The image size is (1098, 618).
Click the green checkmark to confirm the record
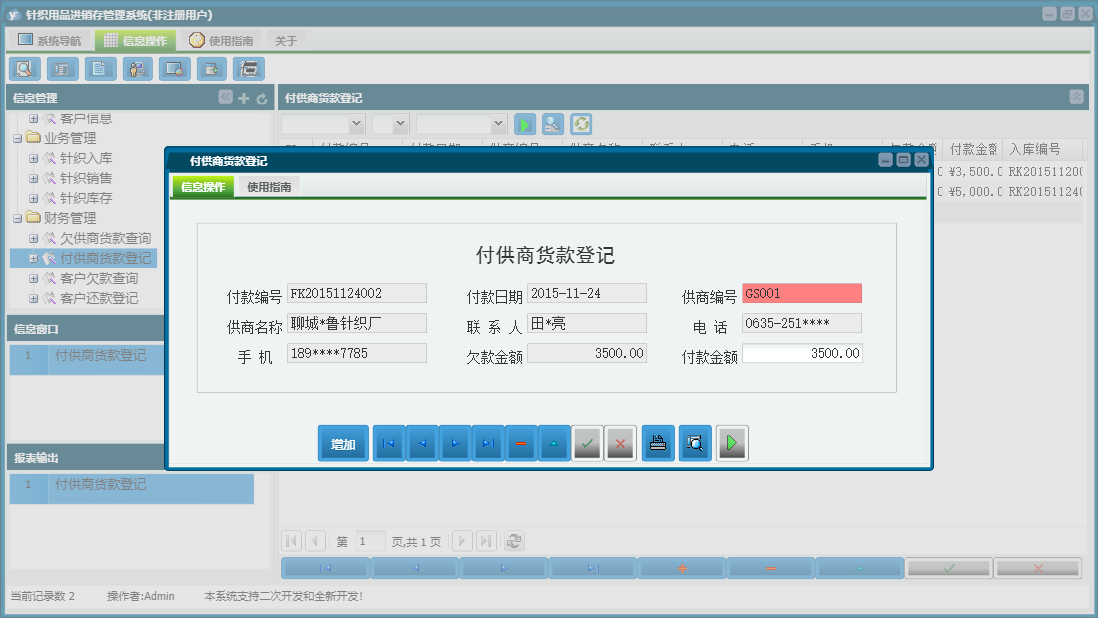(588, 442)
